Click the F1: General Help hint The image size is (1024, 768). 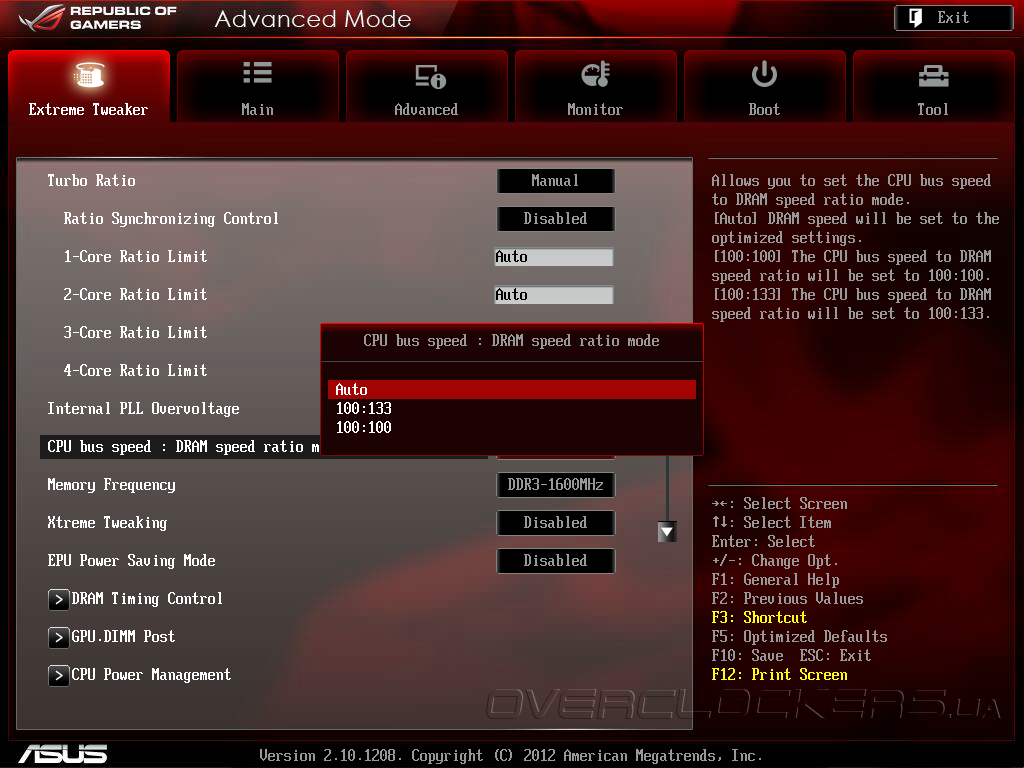tap(775, 580)
